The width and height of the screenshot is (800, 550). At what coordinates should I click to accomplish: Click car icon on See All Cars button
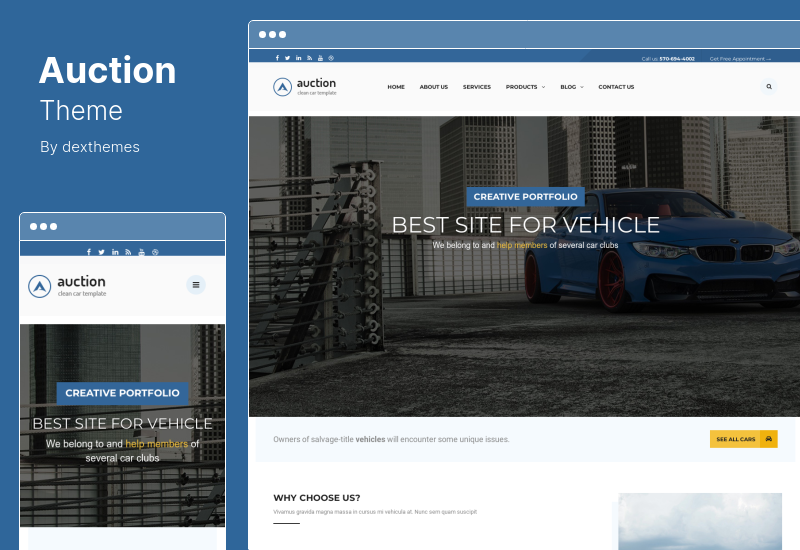pyautogui.click(x=769, y=439)
